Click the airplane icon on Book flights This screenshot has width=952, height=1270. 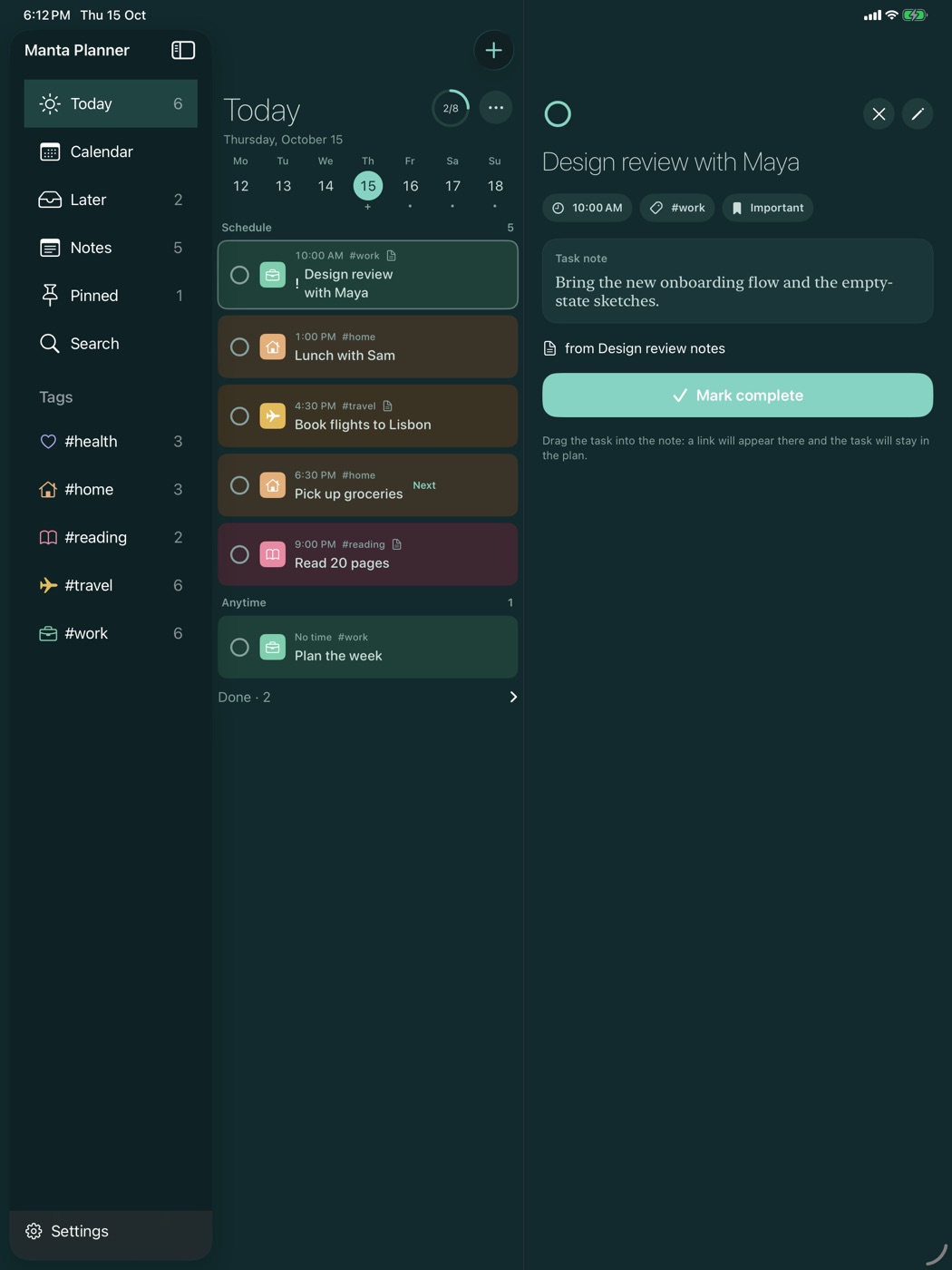tap(272, 415)
